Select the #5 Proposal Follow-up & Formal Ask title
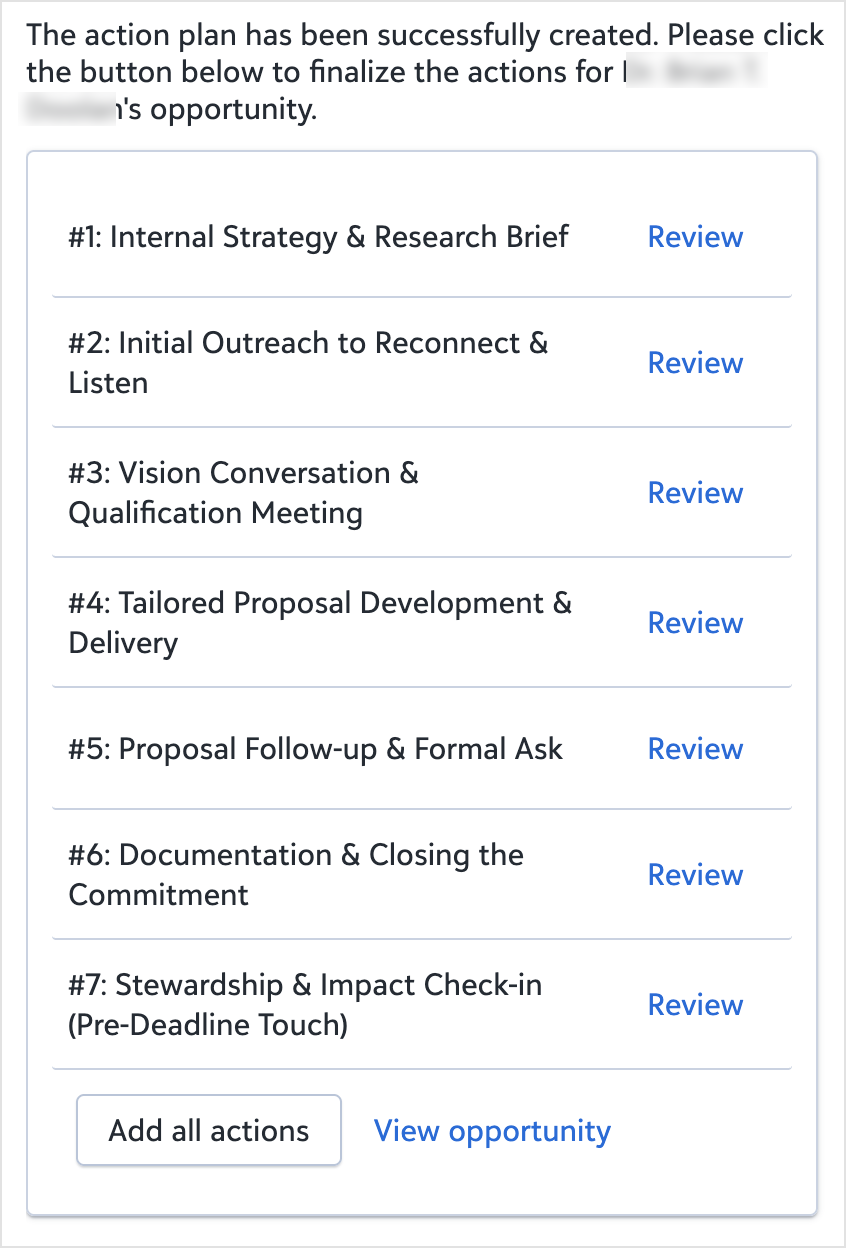 315,749
